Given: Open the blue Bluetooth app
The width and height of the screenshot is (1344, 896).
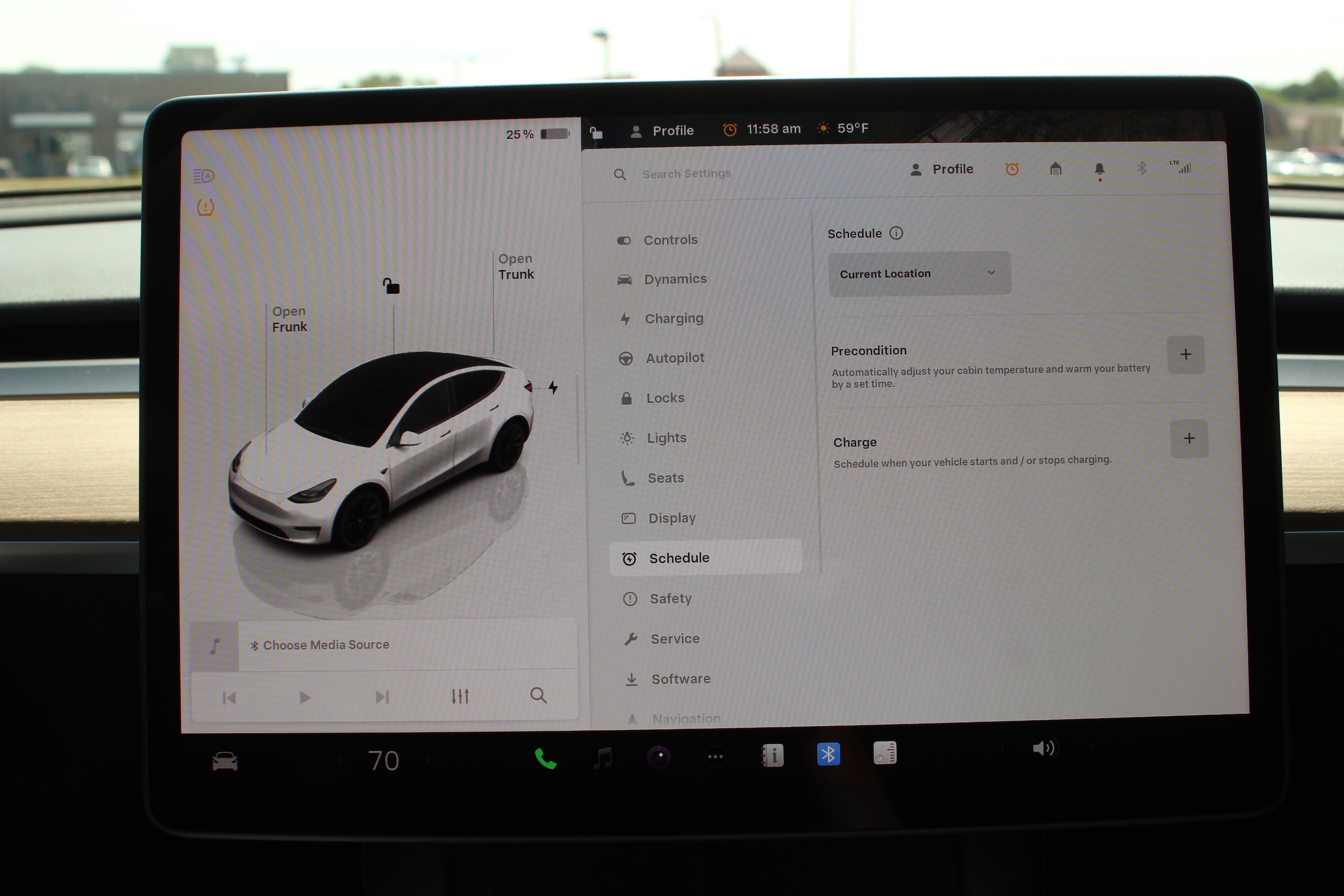Looking at the screenshot, I should coord(828,754).
